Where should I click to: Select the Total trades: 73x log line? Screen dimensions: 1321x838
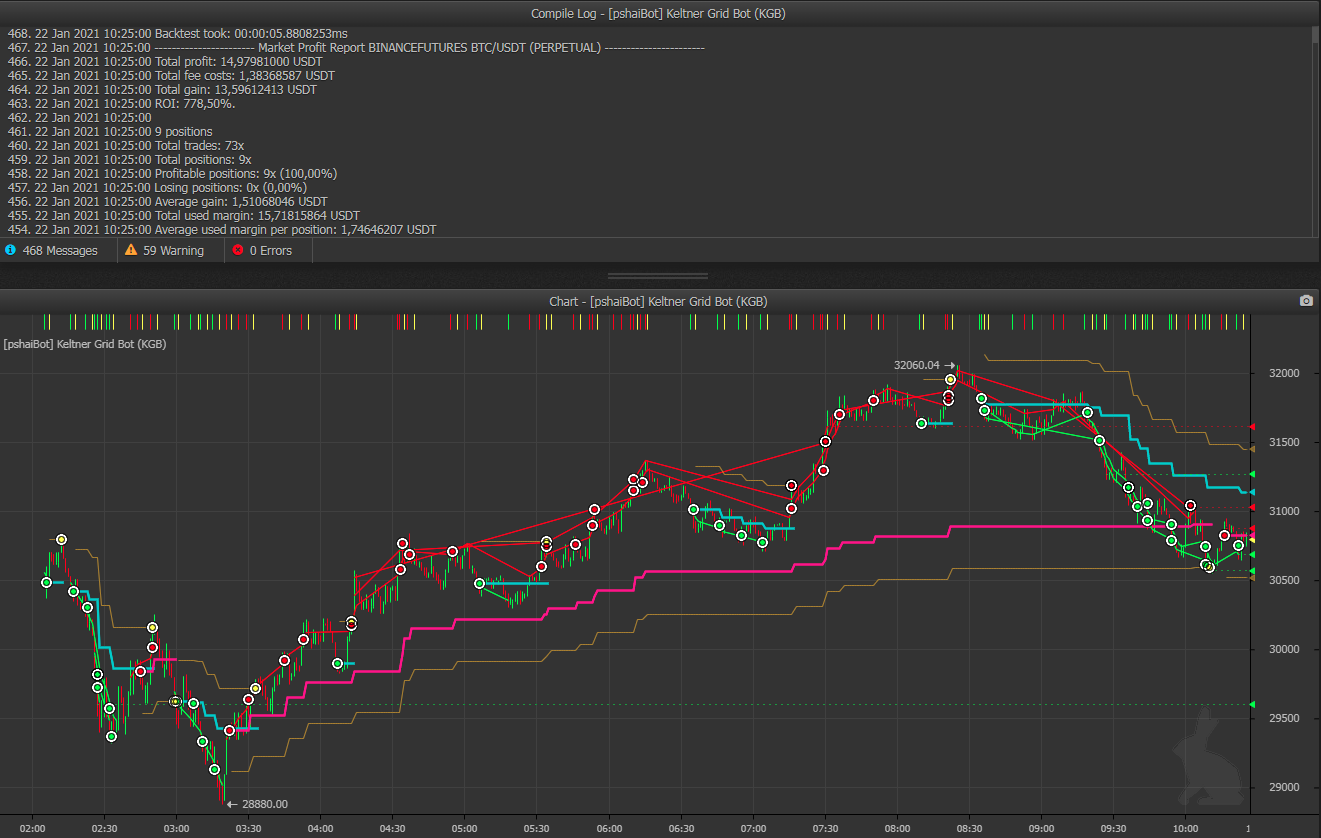pyautogui.click(x=125, y=145)
